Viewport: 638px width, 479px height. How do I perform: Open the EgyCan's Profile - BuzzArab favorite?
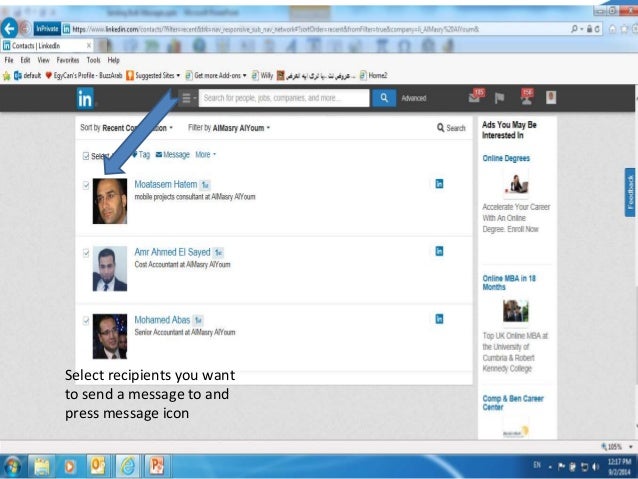coord(84,76)
